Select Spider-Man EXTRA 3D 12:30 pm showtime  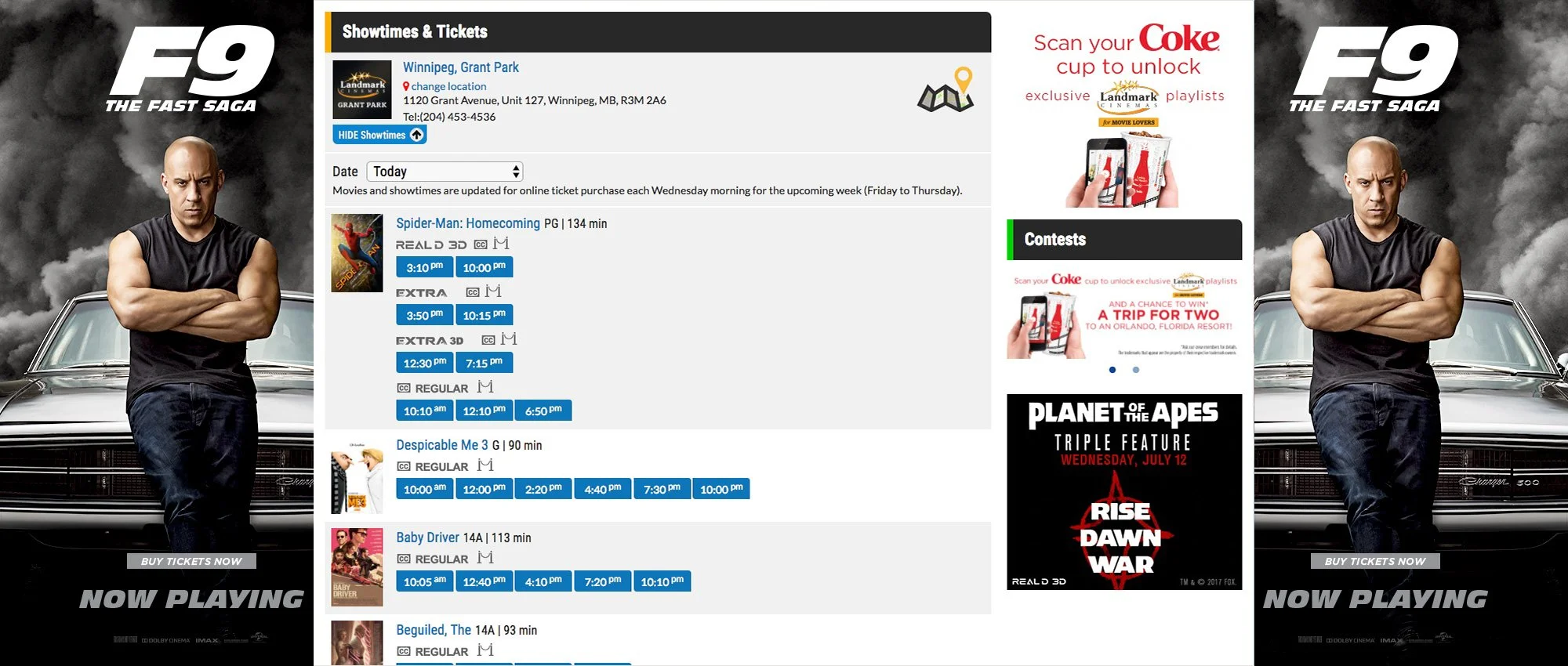[424, 363]
